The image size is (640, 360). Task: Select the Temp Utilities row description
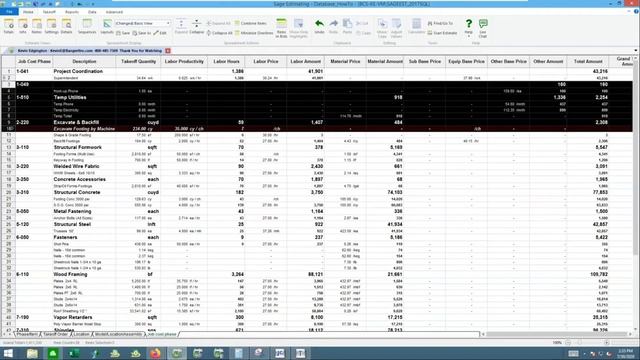[x=70, y=98]
